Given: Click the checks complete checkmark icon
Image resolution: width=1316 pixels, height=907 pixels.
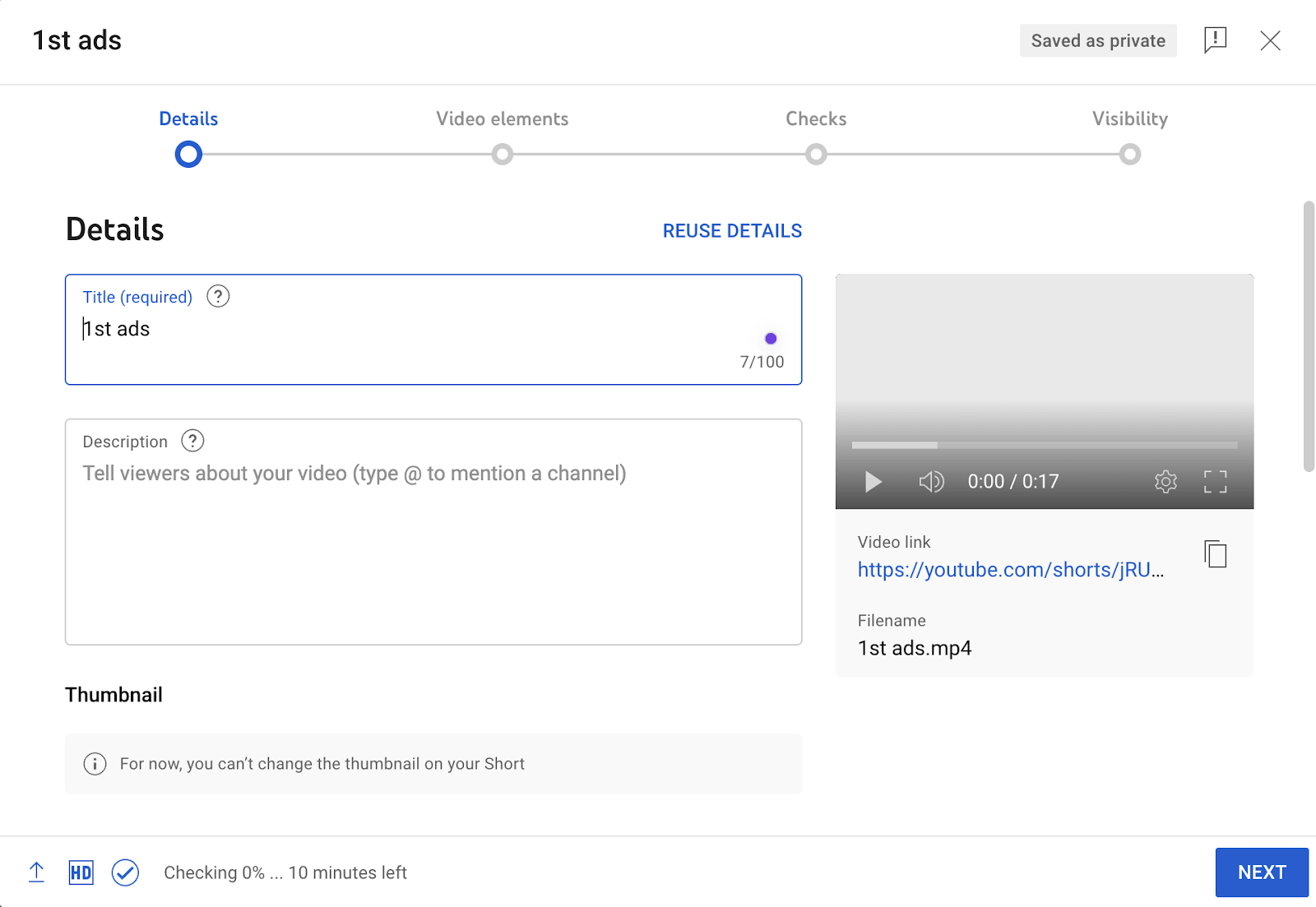Looking at the screenshot, I should click(125, 872).
